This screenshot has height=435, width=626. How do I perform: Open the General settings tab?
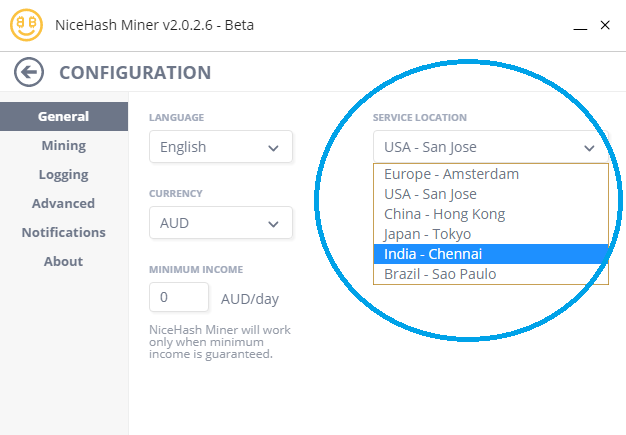tap(64, 117)
